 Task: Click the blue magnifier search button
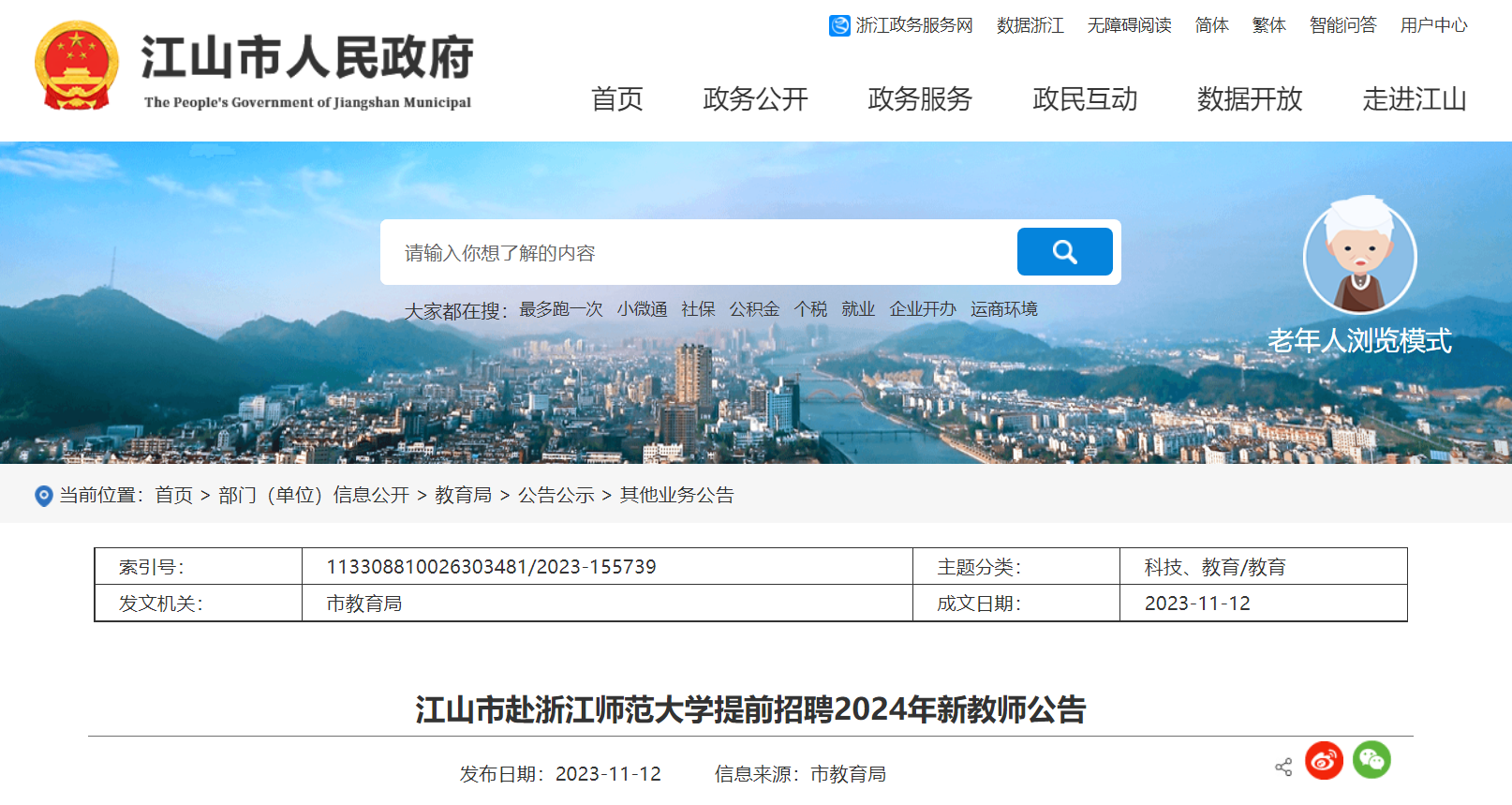tap(1064, 252)
